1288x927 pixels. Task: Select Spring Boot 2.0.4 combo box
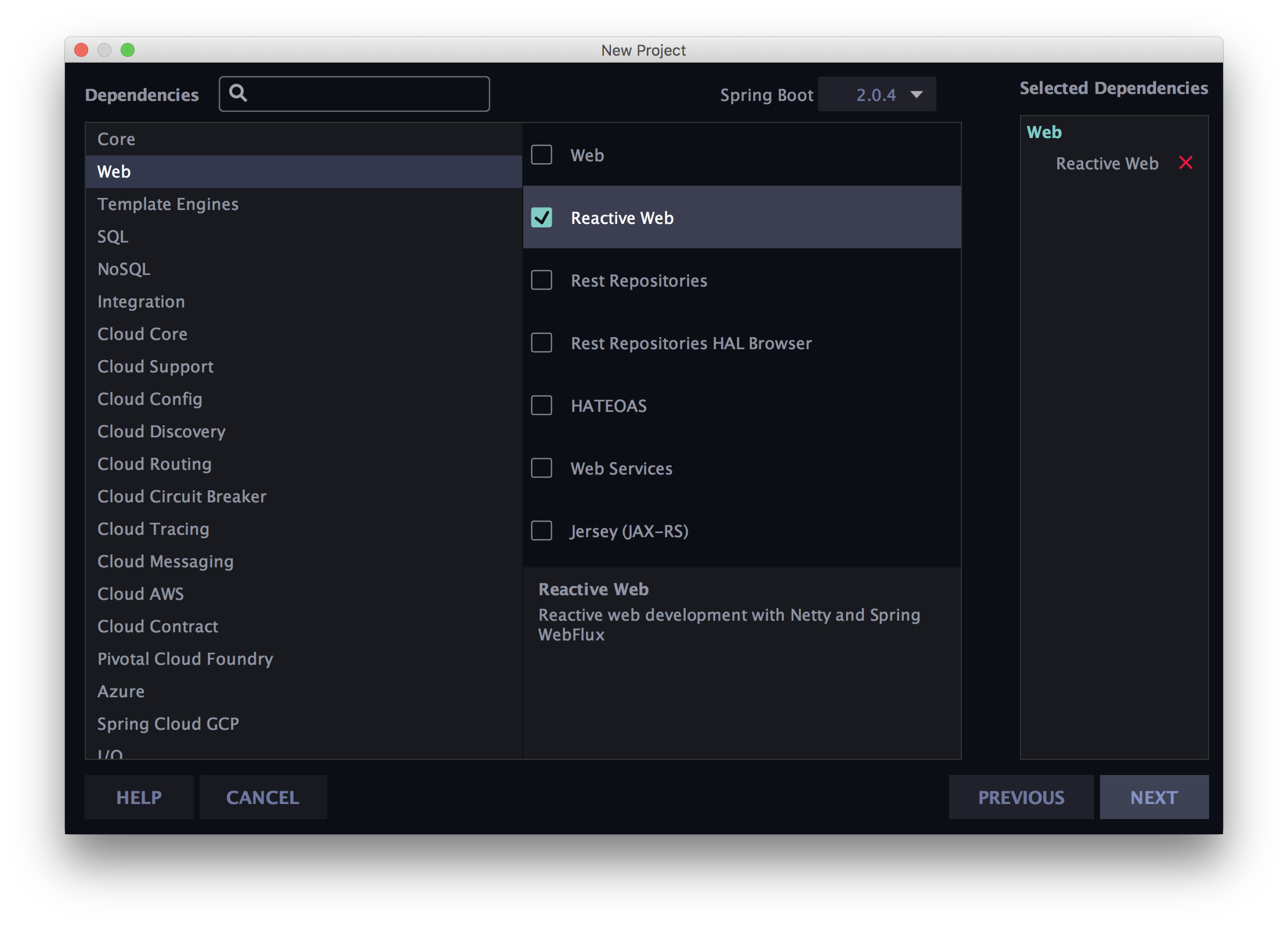(x=875, y=95)
